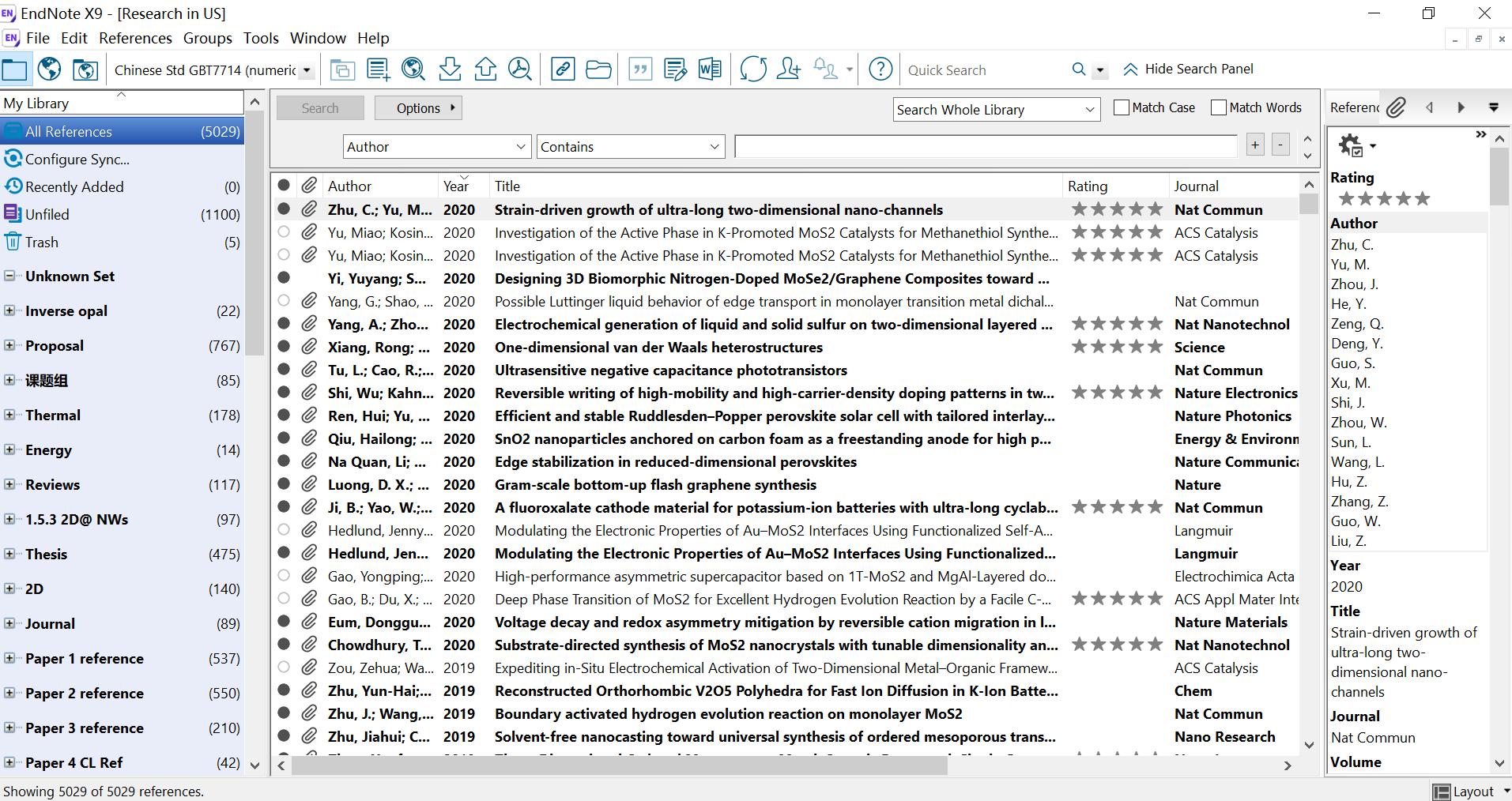Screen dimensions: 1512x801
Task: Click the Share Library person-plus icon
Action: pos(788,70)
